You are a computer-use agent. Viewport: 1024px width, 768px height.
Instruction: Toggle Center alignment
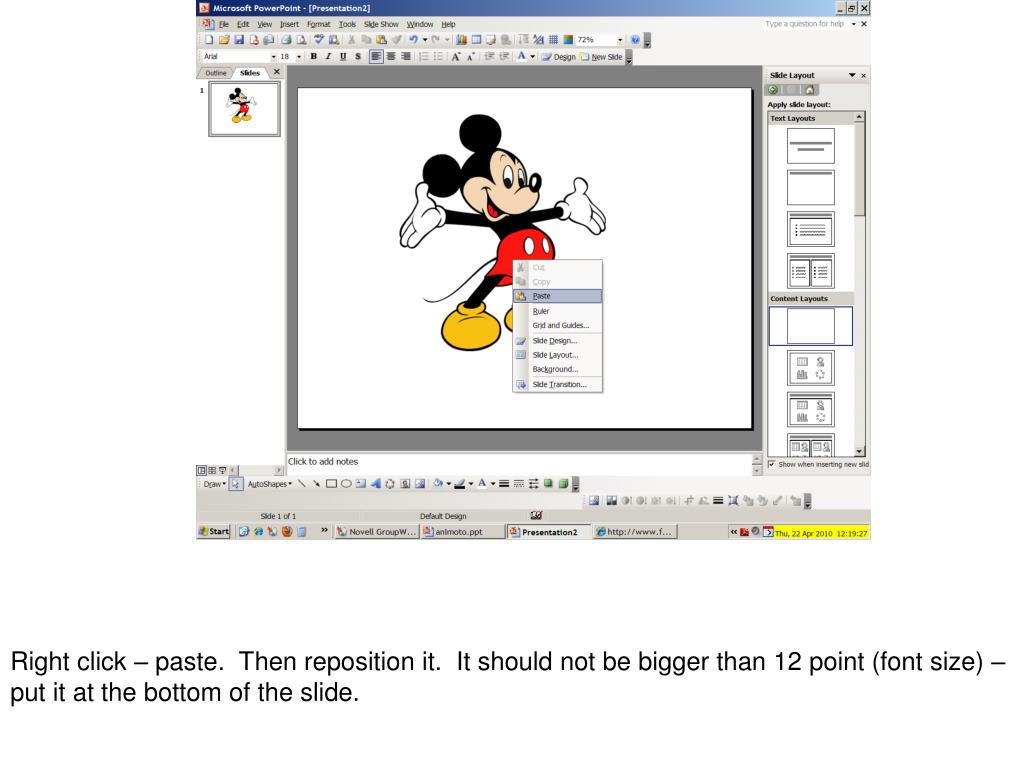click(x=391, y=57)
